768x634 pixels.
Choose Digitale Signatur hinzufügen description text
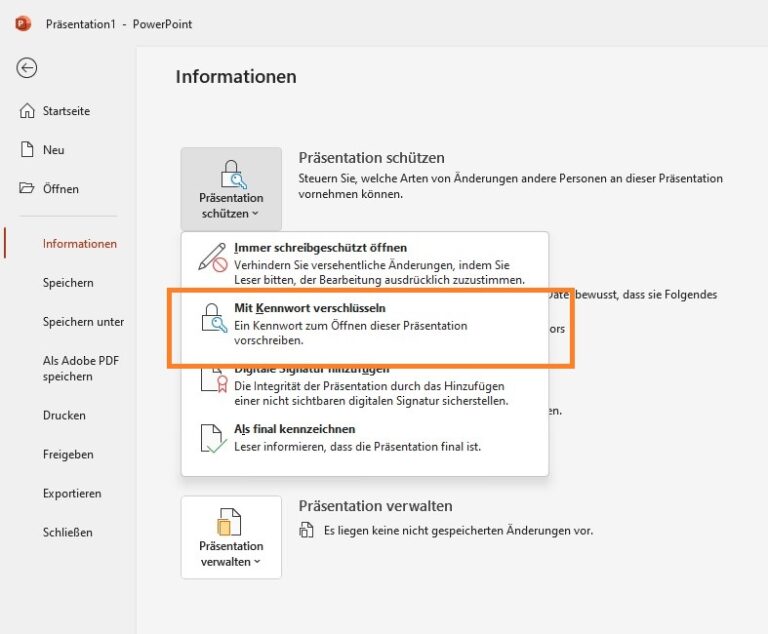(371, 393)
